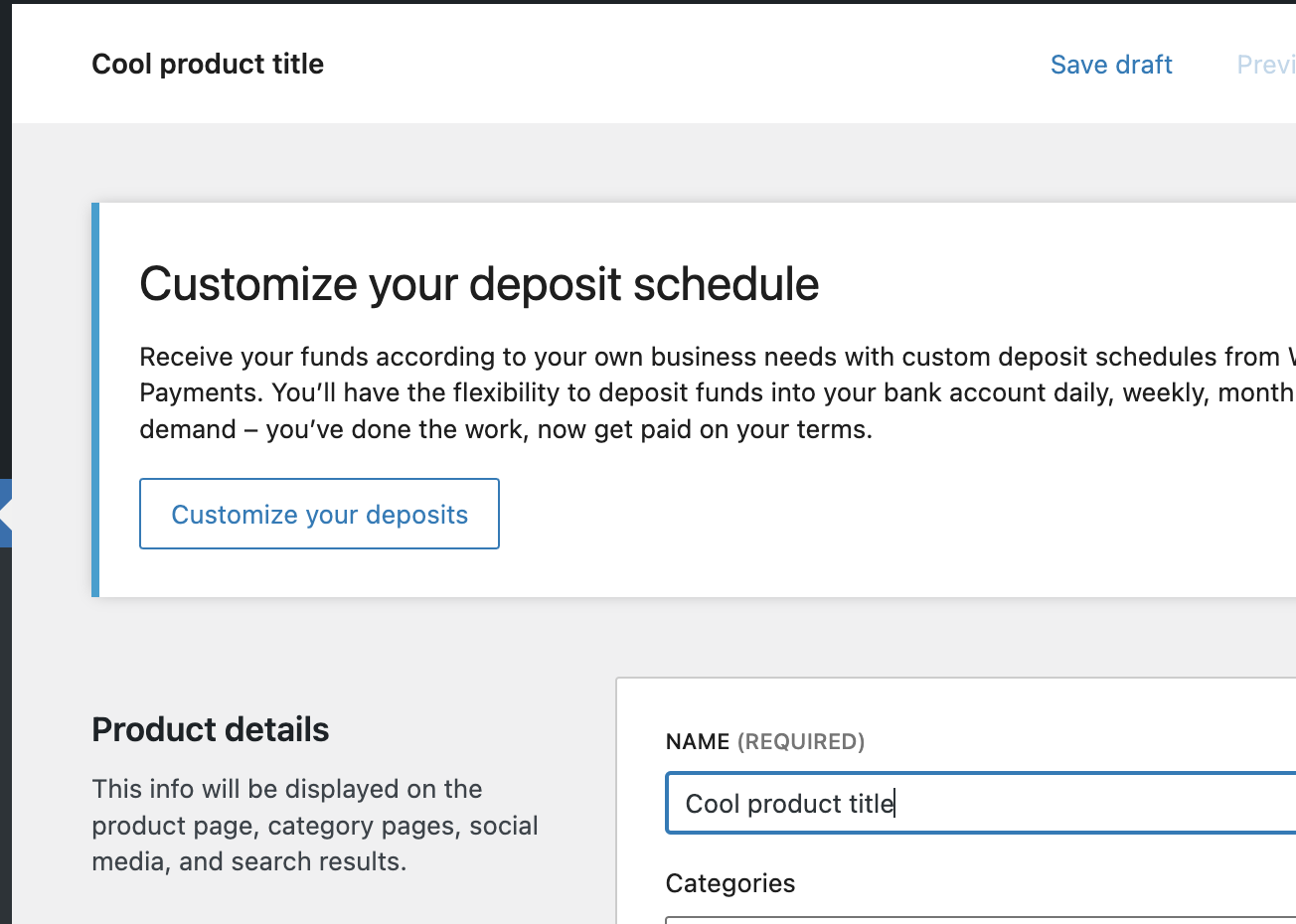Click the Customize your deposit schedule heading
The width and height of the screenshot is (1296, 924).
tap(479, 284)
